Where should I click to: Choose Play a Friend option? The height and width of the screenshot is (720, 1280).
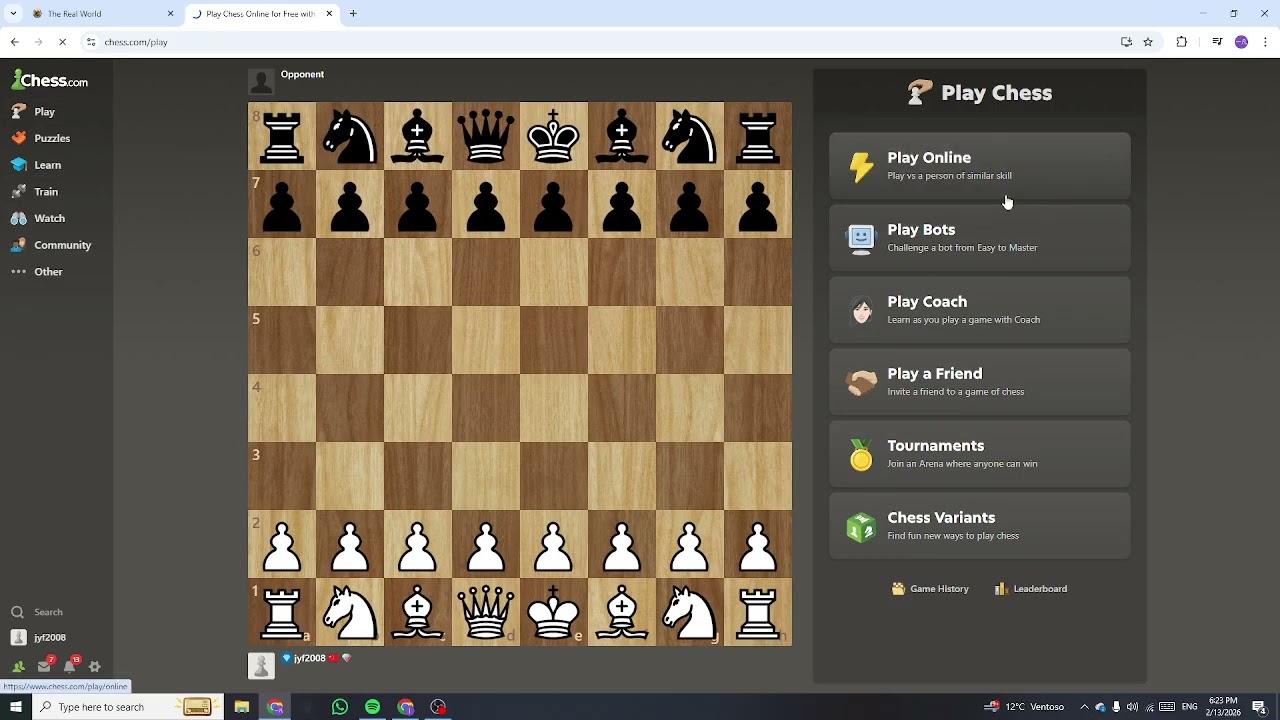[980, 382]
